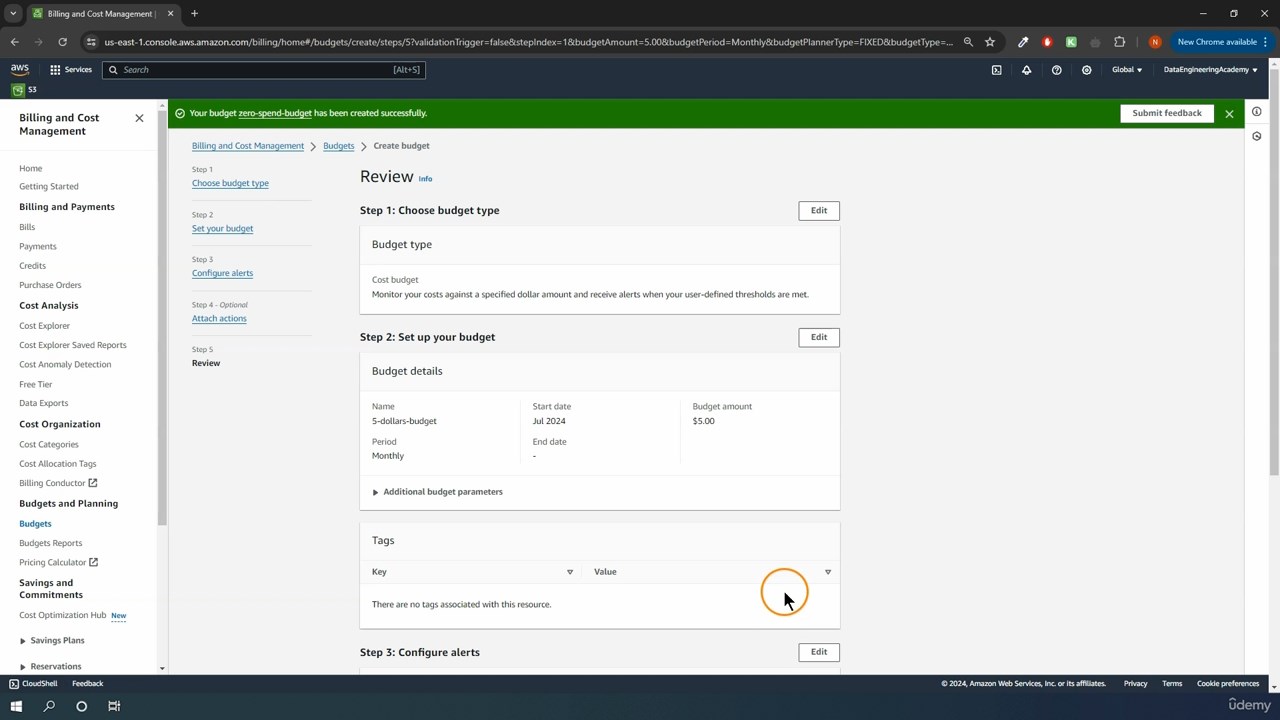Click the Submit feedback button
This screenshot has width=1280, height=720.
point(1167,113)
